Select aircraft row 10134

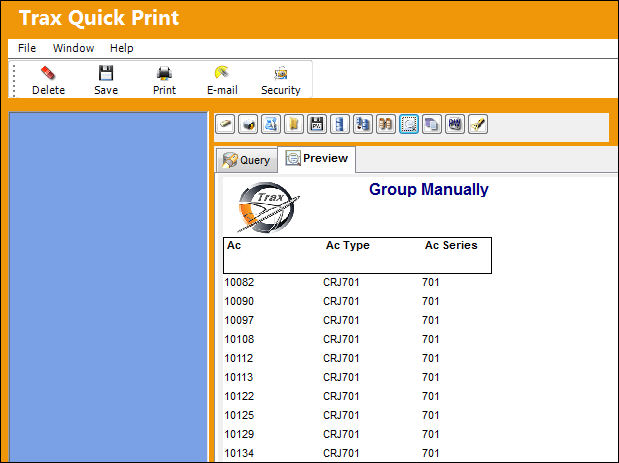(332, 453)
